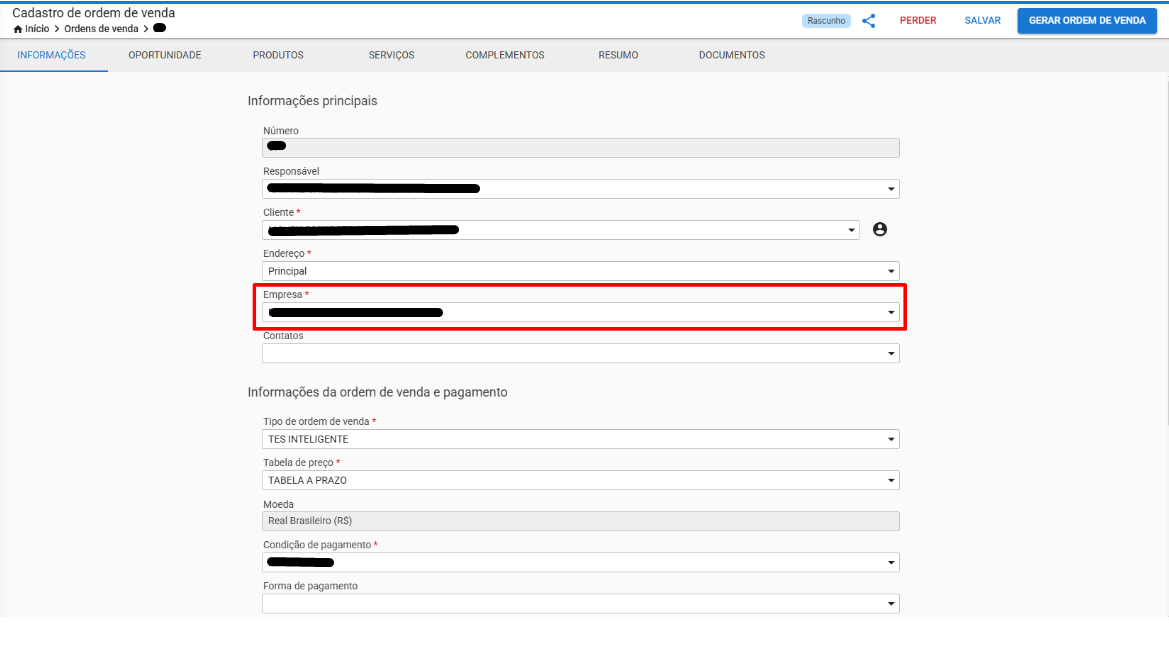This screenshot has height=648, width=1169.
Task: Open Tipo de ordem de venda dropdown
Action: [581, 439]
